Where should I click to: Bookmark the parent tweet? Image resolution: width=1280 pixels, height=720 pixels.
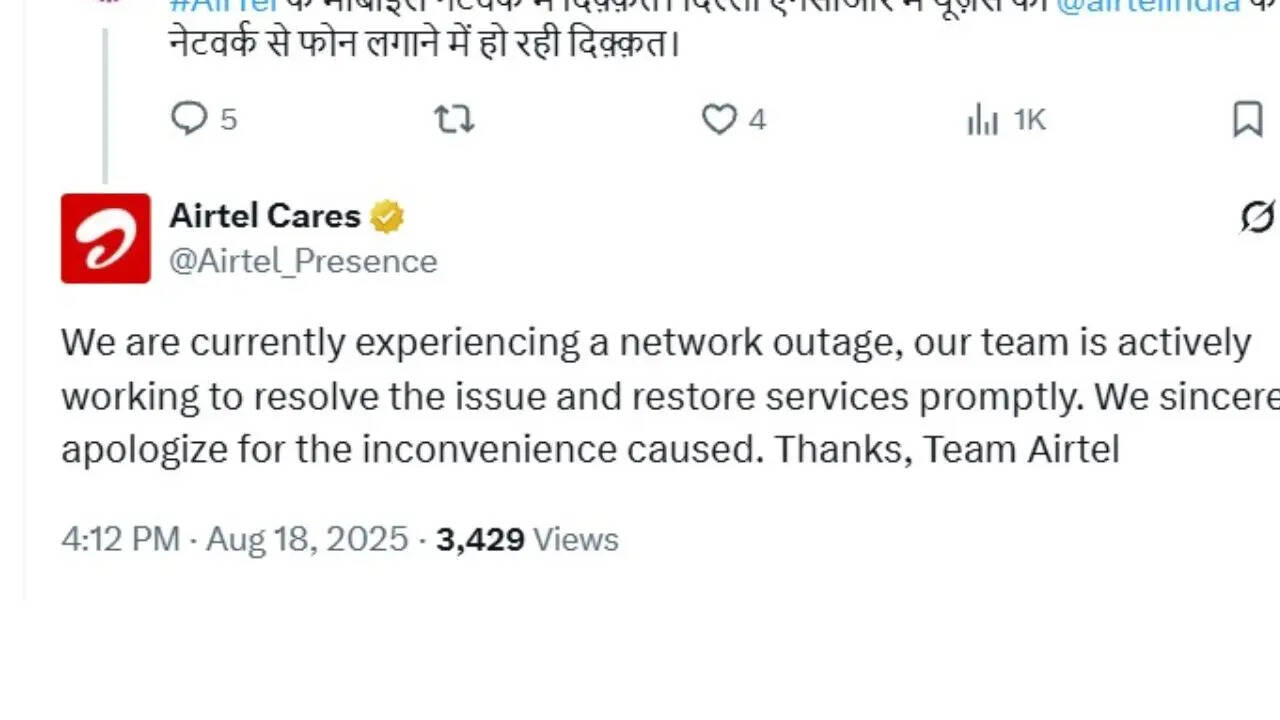coord(1247,120)
